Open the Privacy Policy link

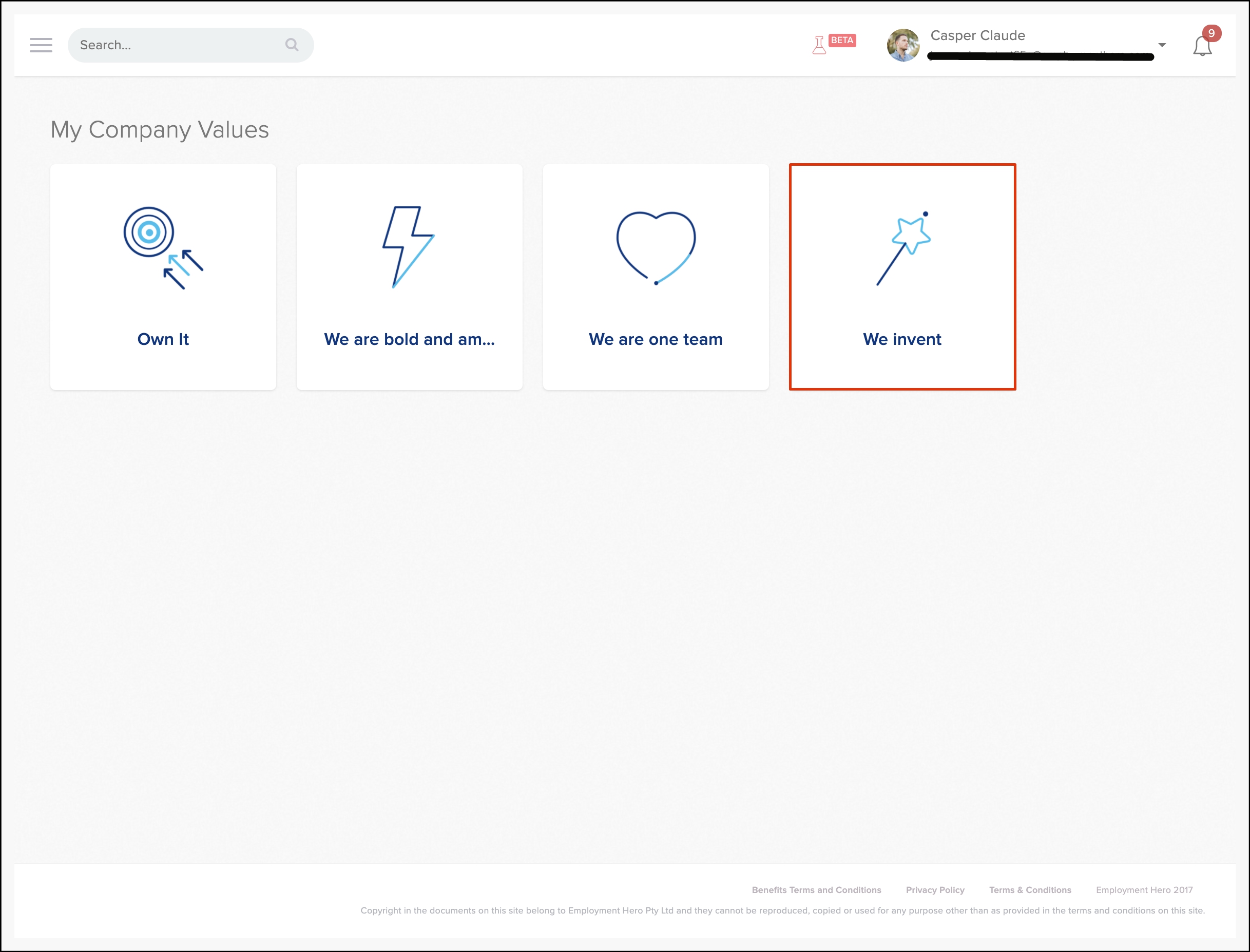tap(935, 890)
